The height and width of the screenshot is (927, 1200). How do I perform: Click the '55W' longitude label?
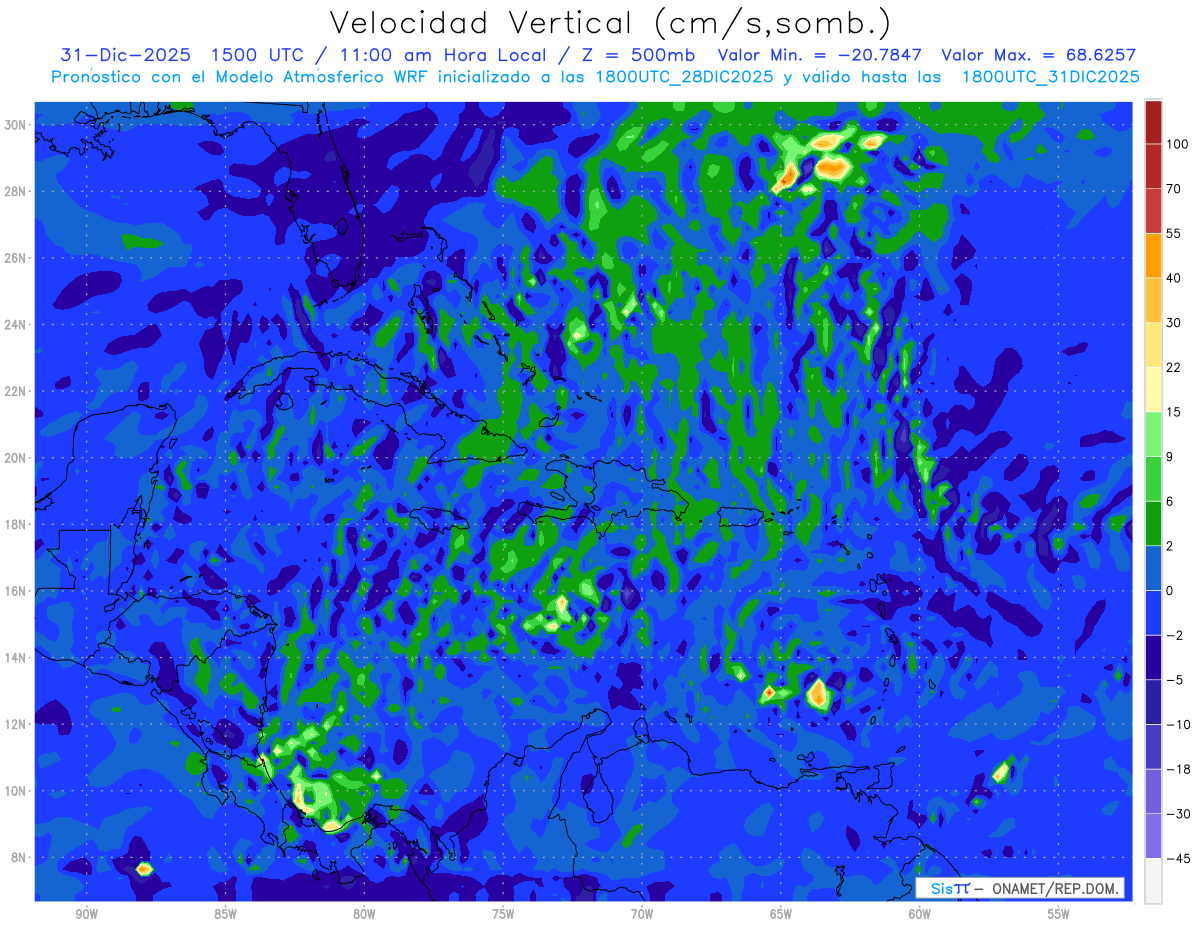tap(1059, 914)
